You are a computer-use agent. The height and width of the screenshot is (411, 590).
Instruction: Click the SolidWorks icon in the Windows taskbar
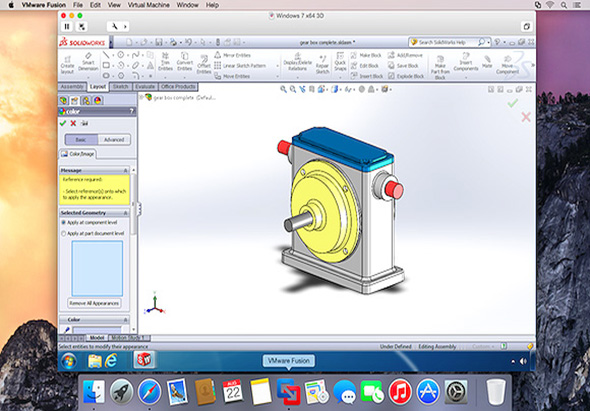coord(144,360)
